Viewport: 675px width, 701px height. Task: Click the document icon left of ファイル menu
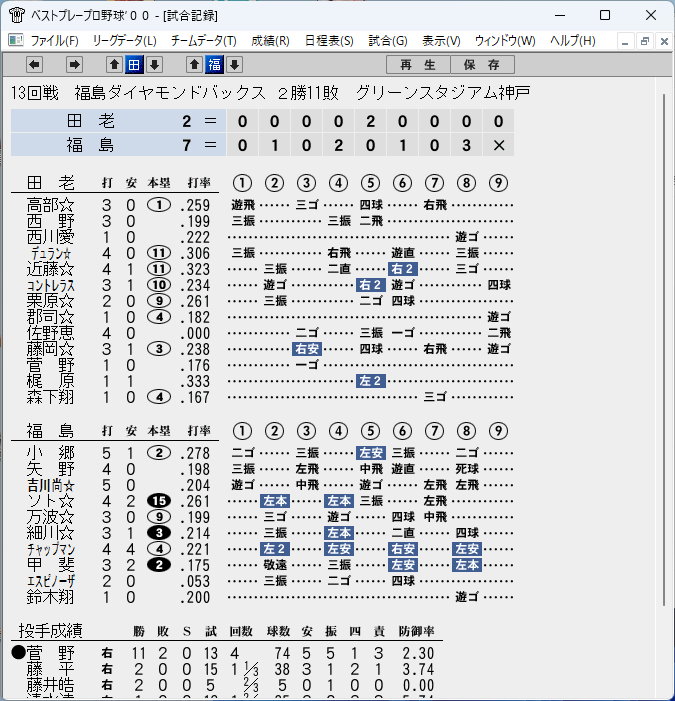(x=16, y=41)
